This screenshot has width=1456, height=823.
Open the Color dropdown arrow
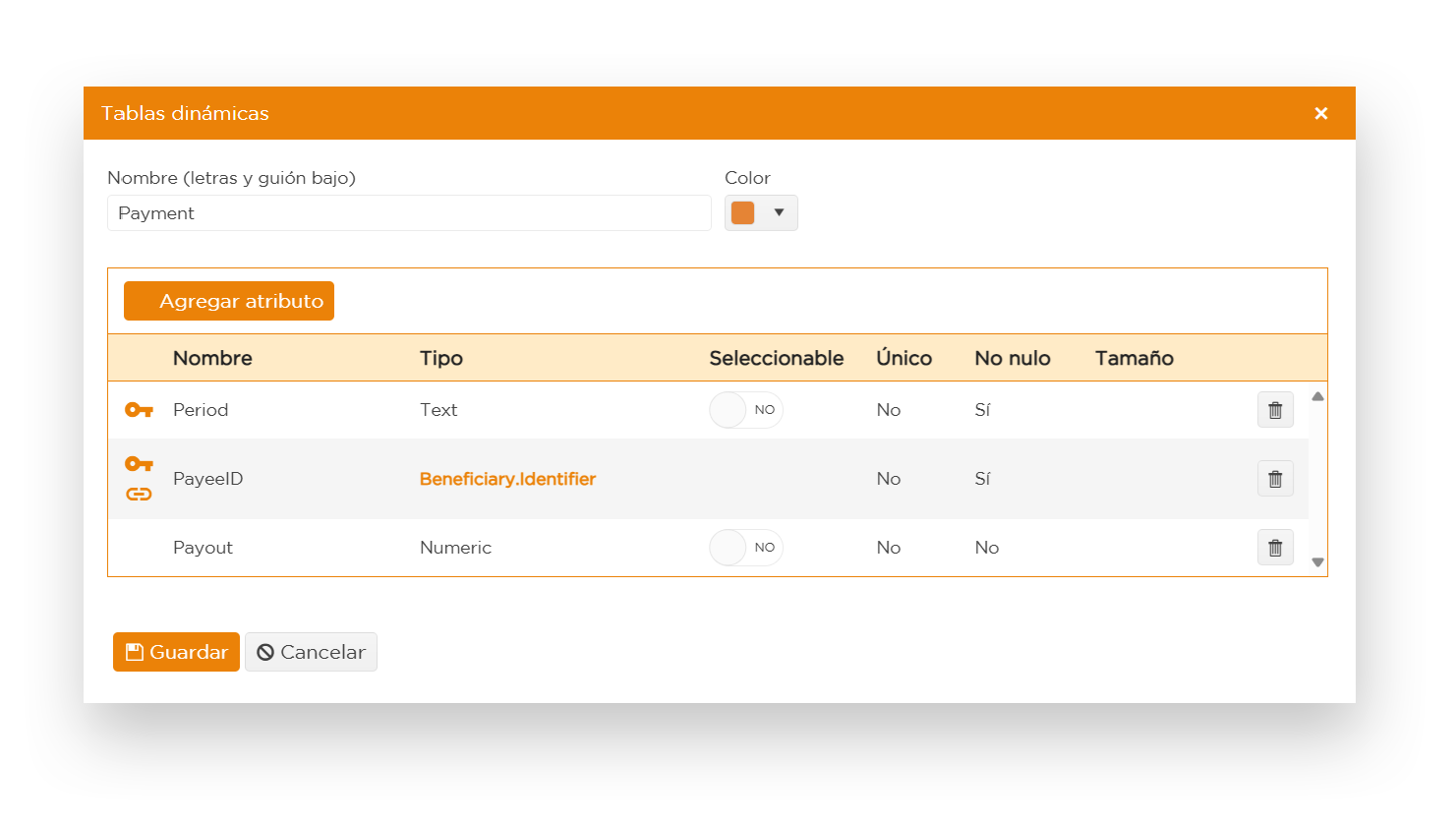pos(779,212)
